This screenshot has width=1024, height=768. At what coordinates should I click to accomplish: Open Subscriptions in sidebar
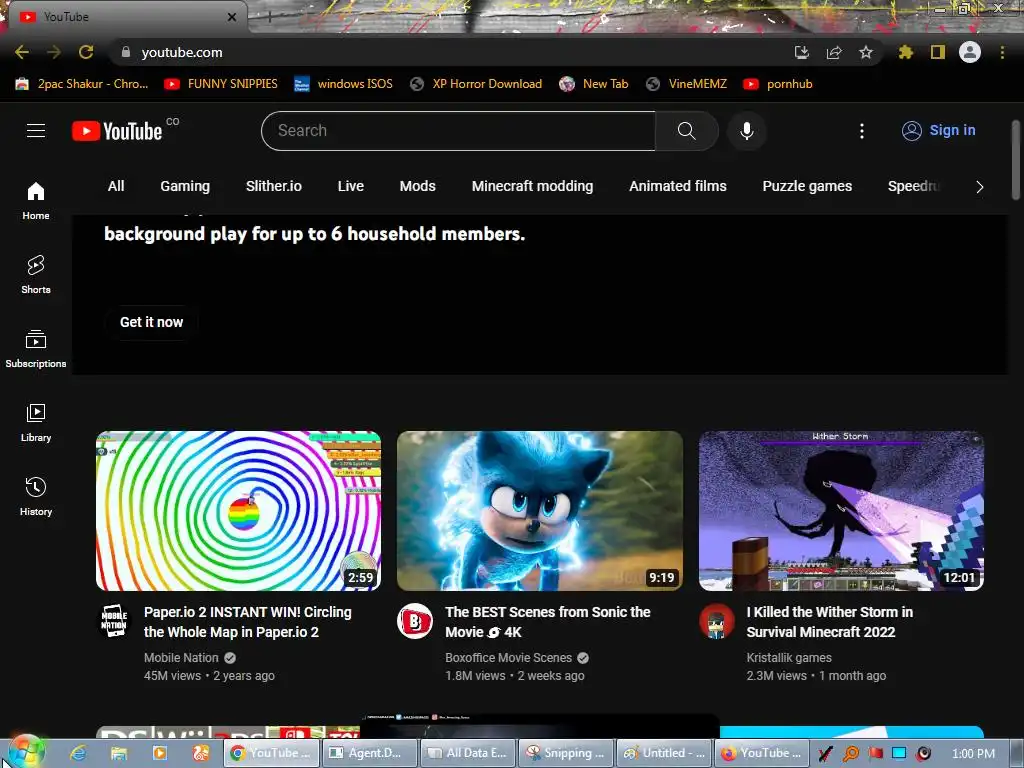coord(36,349)
